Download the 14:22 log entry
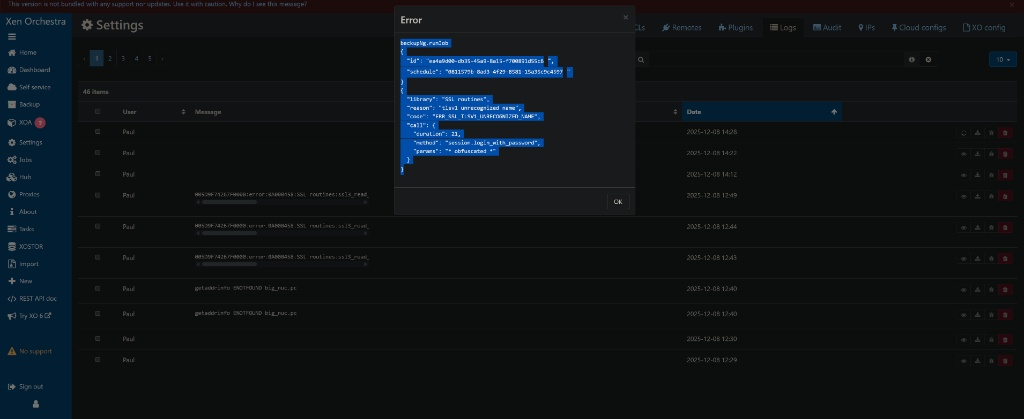 [977, 153]
